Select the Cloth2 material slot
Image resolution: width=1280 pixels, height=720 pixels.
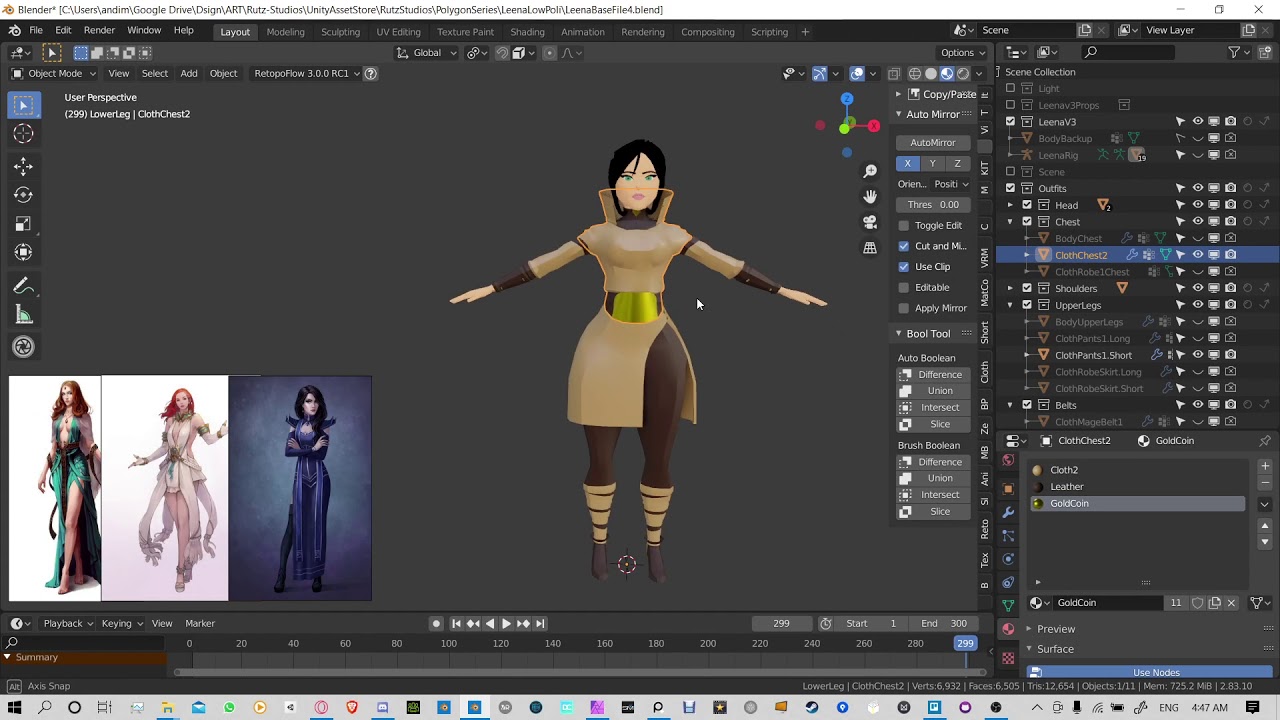coord(1137,470)
